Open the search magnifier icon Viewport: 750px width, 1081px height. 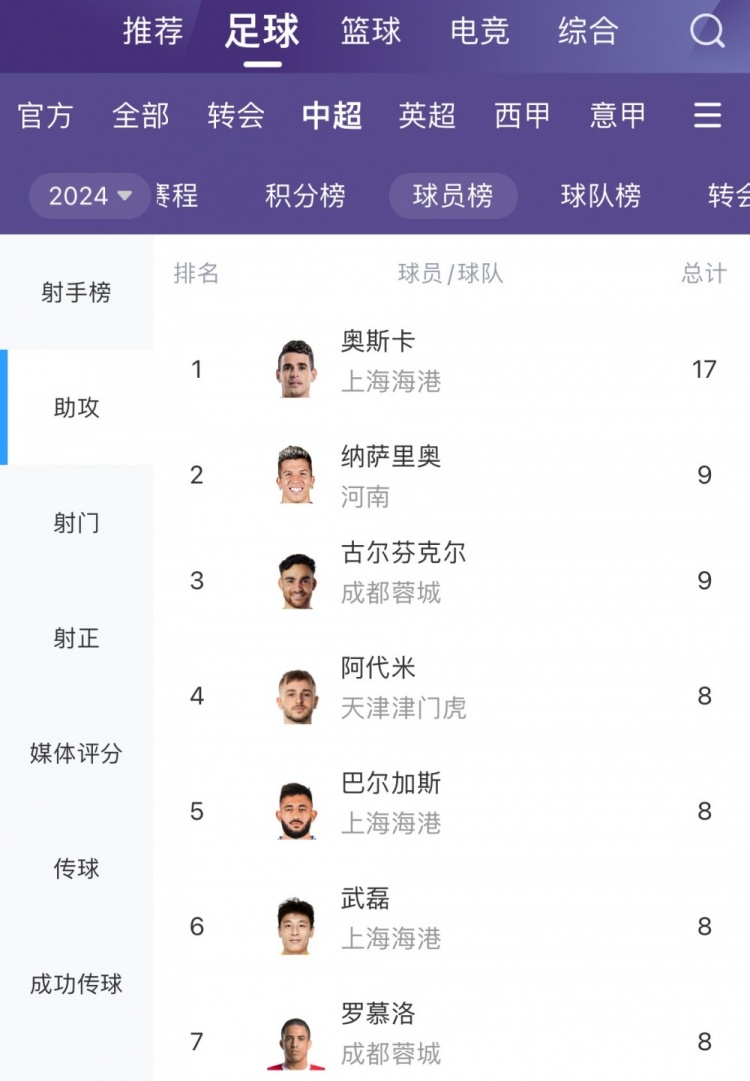click(707, 31)
